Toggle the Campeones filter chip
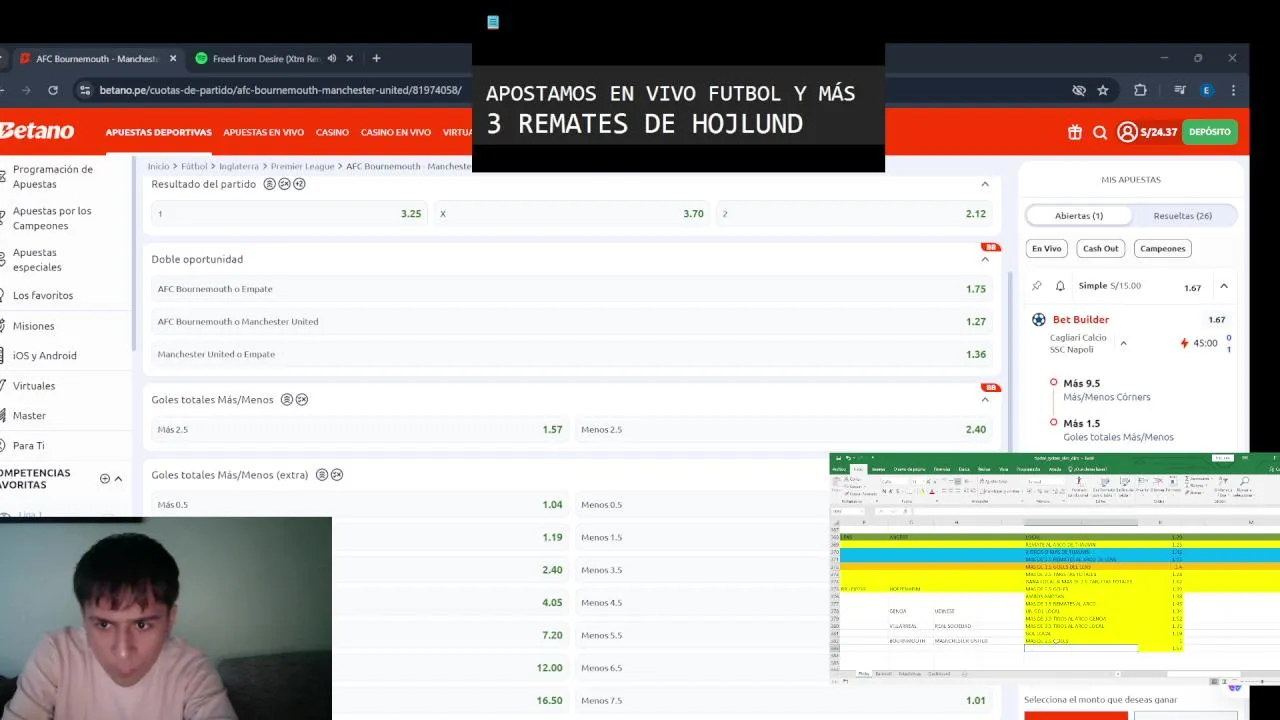 point(1163,248)
